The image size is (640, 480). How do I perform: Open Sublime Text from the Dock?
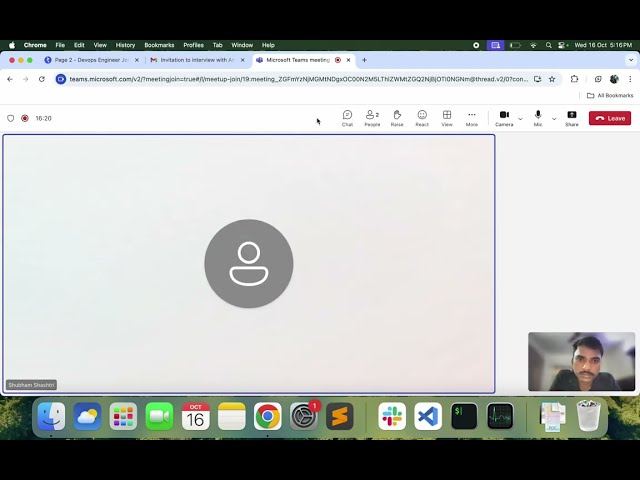pos(340,416)
